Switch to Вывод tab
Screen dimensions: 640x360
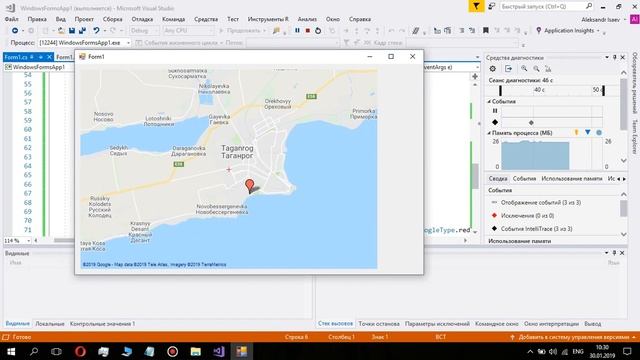point(593,324)
